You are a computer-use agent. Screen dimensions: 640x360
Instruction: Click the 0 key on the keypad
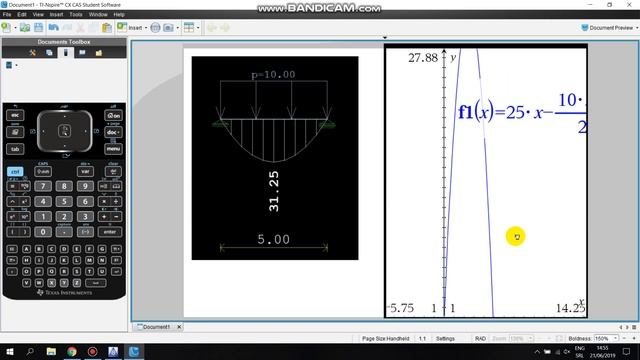(43, 232)
